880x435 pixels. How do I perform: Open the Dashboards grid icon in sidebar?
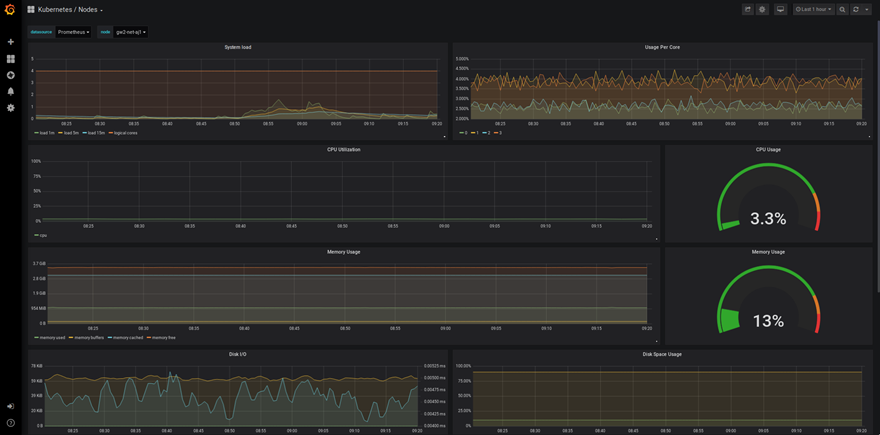[x=11, y=59]
